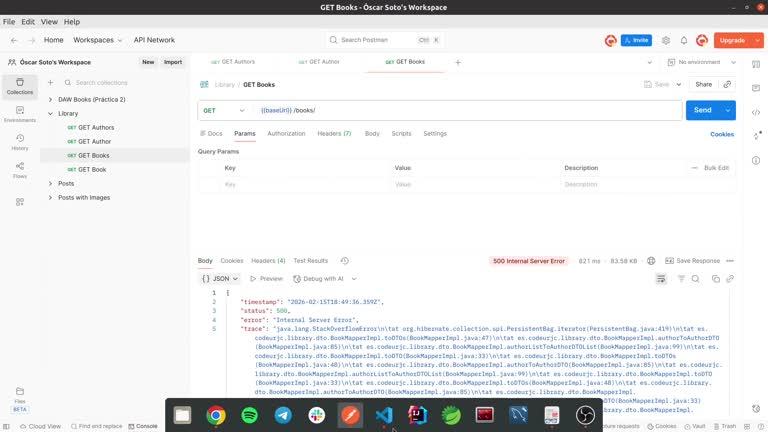The image size is (768, 432).
Task: Change the JSON response format dropdown
Action: tap(220, 279)
